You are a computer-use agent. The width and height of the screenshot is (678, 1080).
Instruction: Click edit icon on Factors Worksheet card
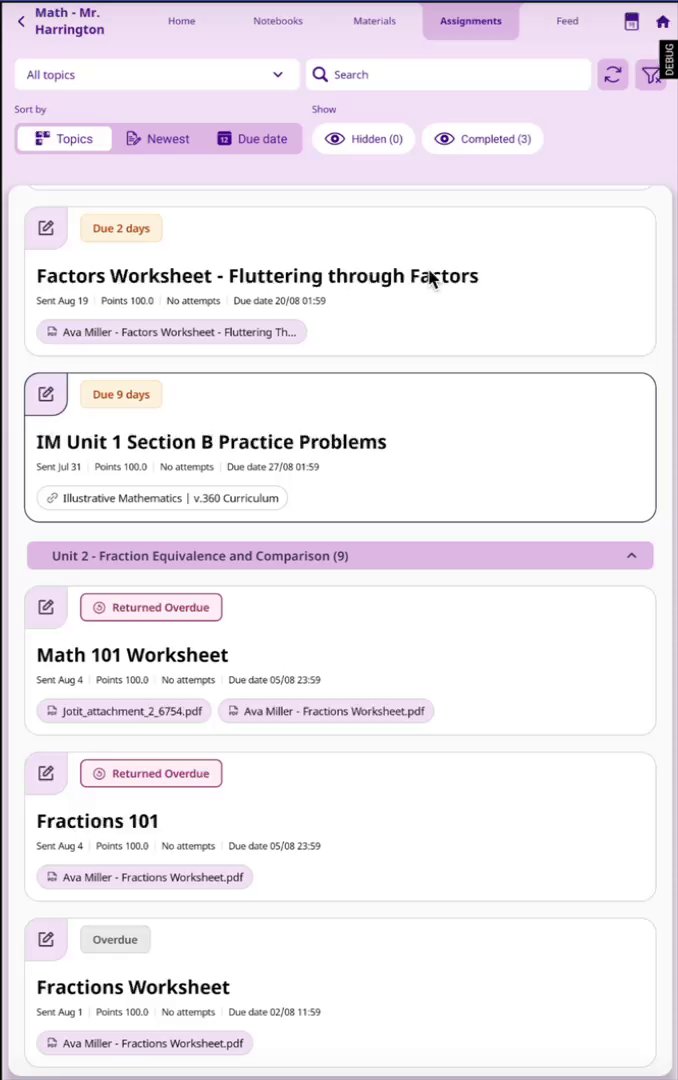click(46, 228)
